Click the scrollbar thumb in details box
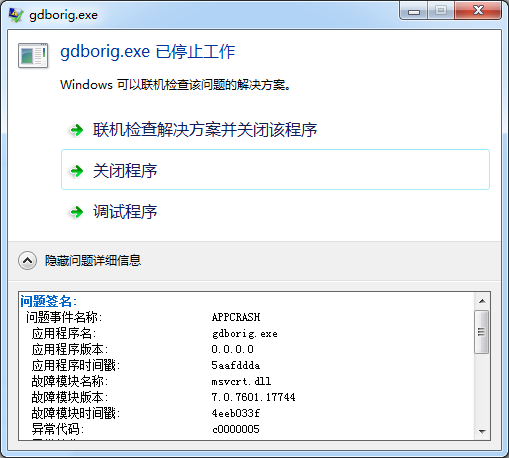This screenshot has width=509, height=458. [482, 332]
